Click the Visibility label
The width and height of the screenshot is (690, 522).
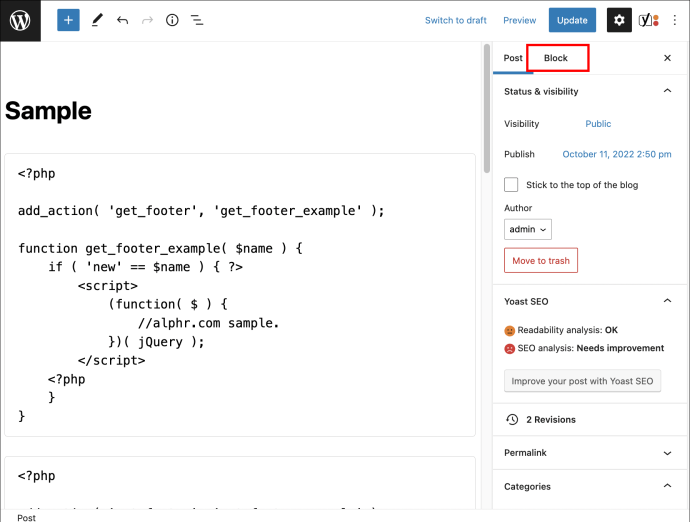[x=521, y=124]
